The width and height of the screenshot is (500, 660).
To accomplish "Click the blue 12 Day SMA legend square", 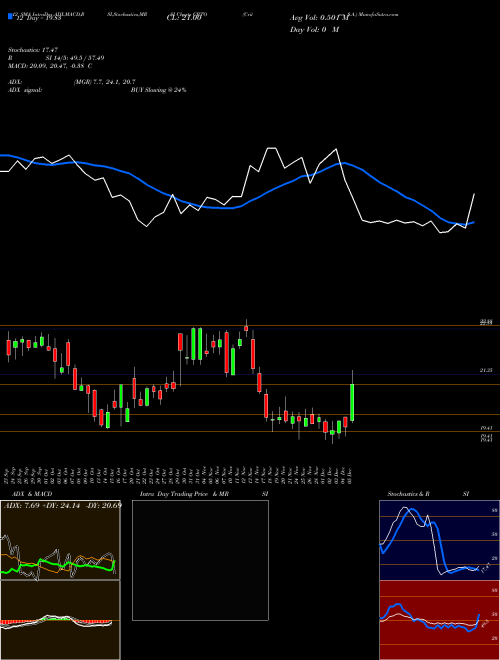I will pos(11,16).
